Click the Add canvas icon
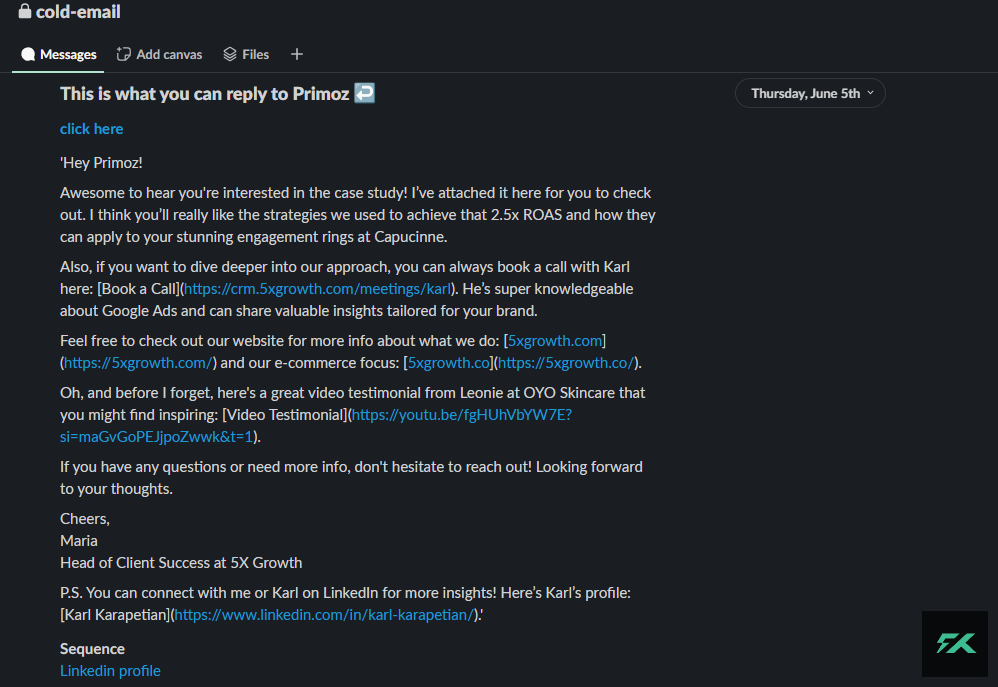Image resolution: width=998 pixels, height=687 pixels. (123, 55)
